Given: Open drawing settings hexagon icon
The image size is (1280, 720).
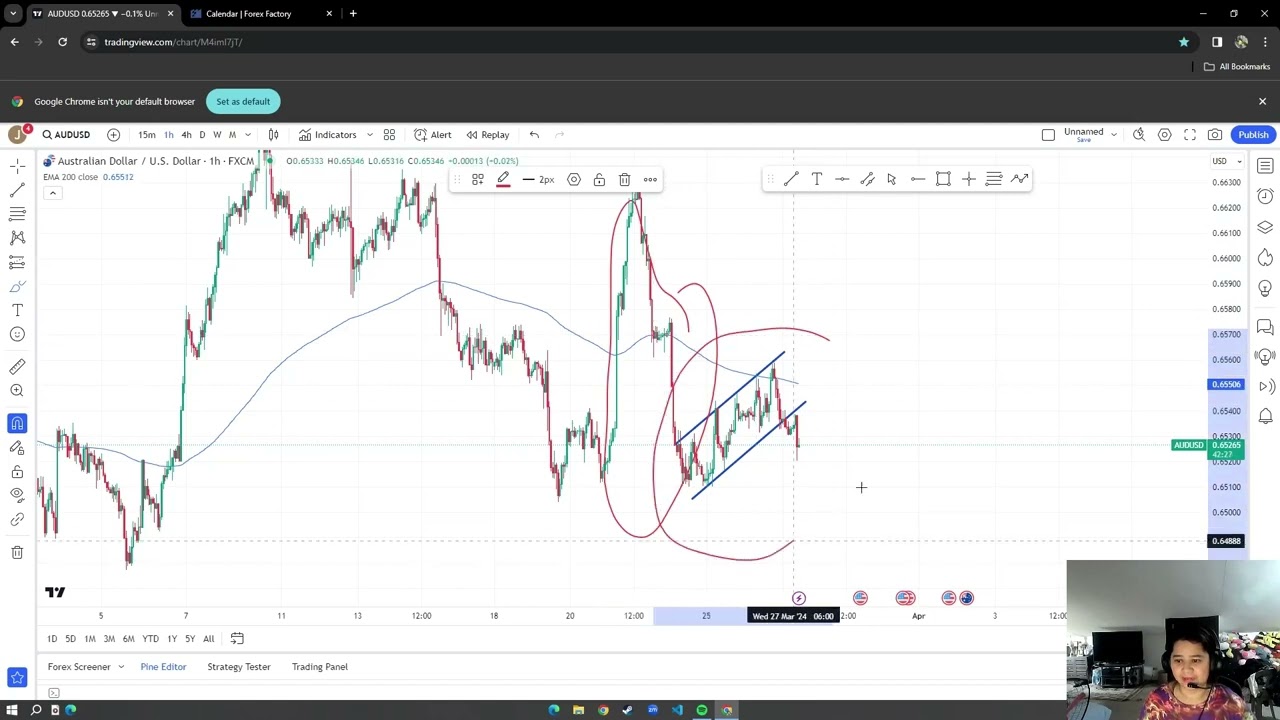Looking at the screenshot, I should (574, 180).
